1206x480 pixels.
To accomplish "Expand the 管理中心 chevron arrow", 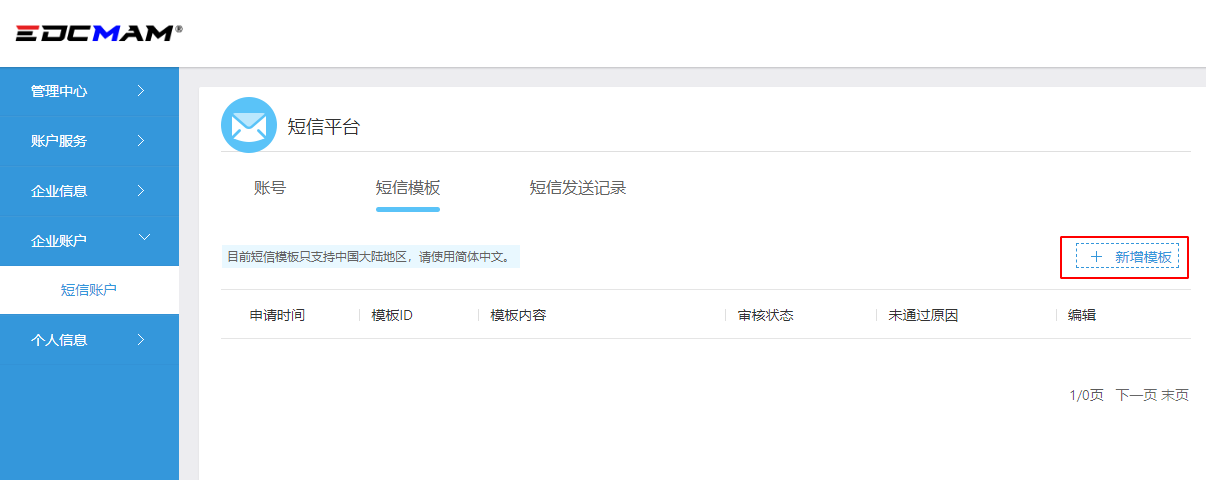I will pos(141,91).
